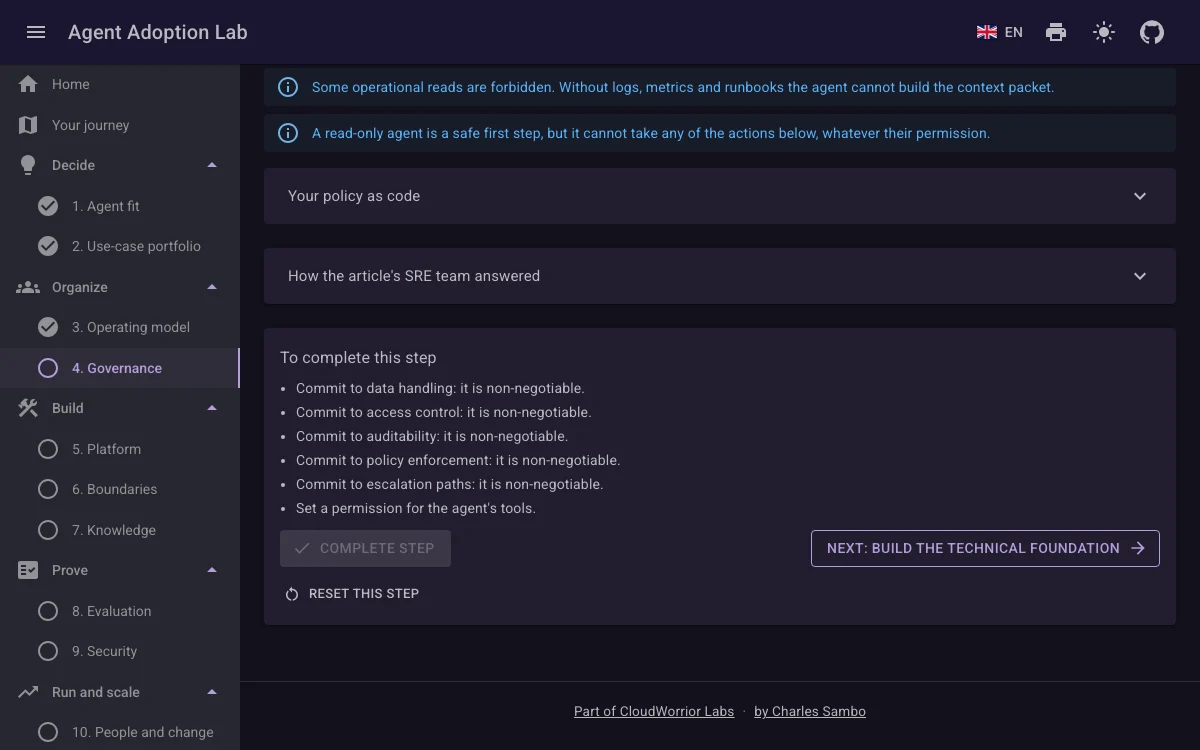Image resolution: width=1200 pixels, height=750 pixels.
Task: Click completed checkmark beside Use-case portfolio
Action: 48,246
